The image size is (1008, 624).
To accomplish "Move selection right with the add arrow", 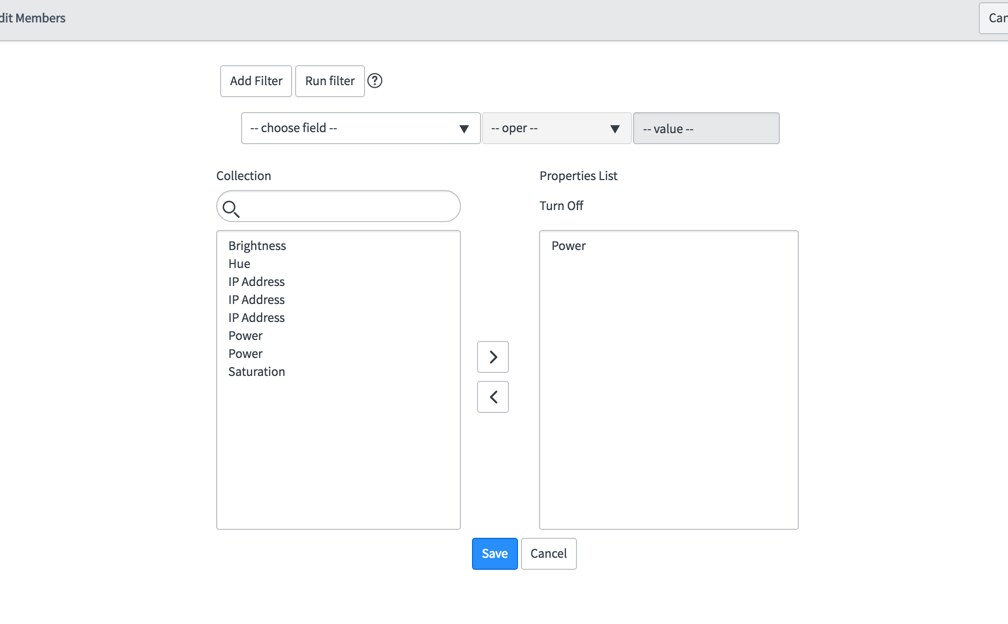I will [x=493, y=357].
